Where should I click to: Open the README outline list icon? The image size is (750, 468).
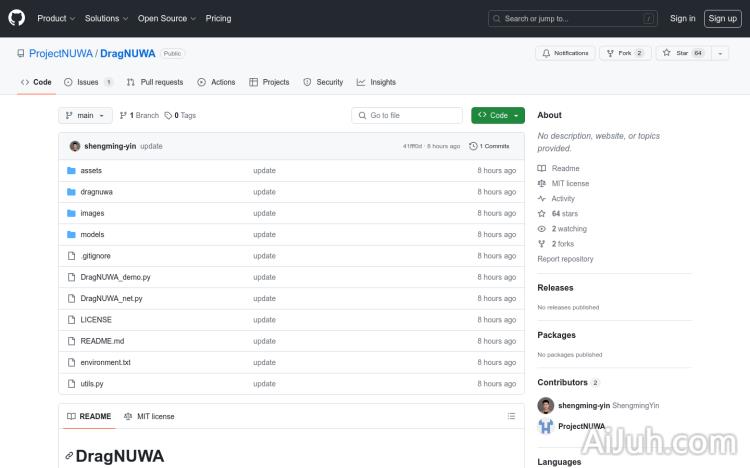click(511, 416)
